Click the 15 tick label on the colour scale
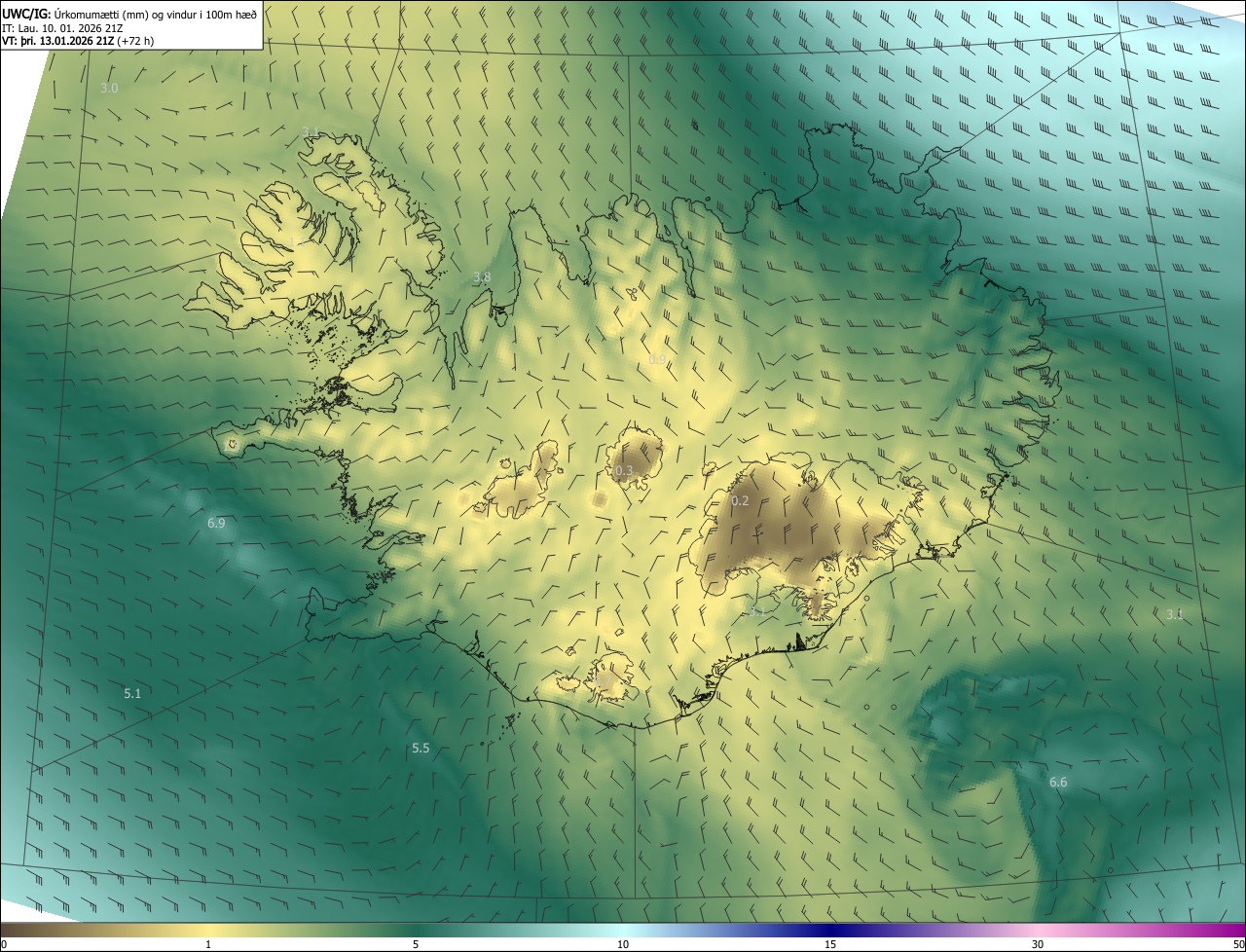This screenshot has height=952, width=1246. (x=830, y=944)
